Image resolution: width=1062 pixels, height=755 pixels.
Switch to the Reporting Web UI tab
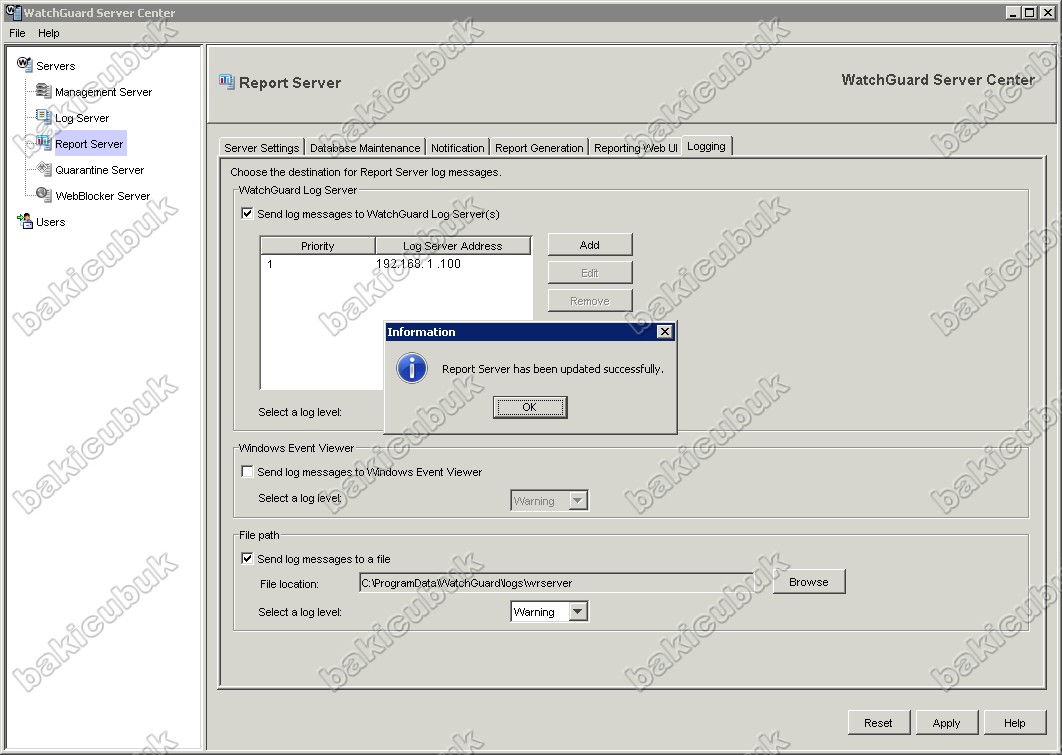pos(635,148)
